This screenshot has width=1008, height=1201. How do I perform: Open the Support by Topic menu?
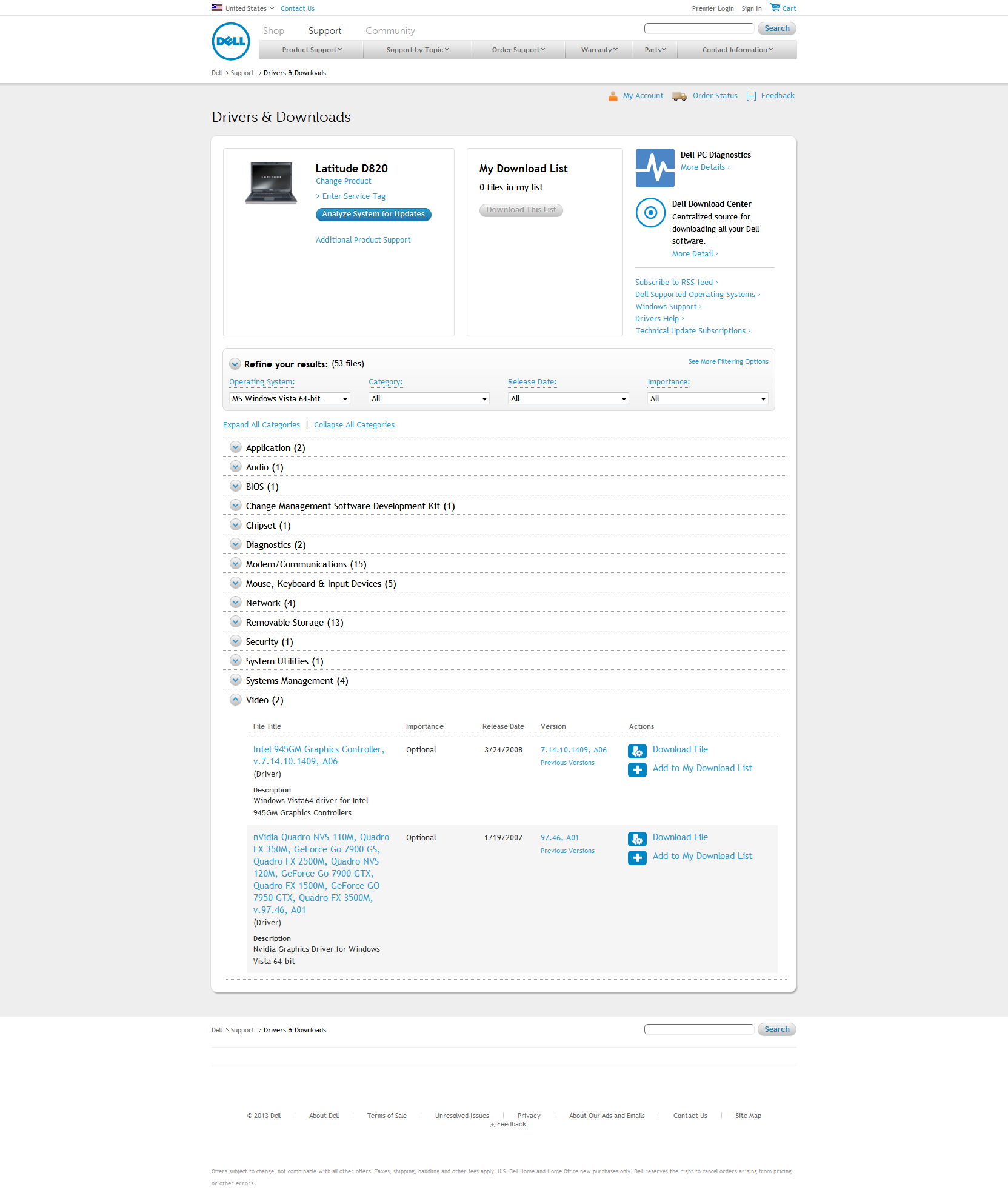[x=418, y=50]
